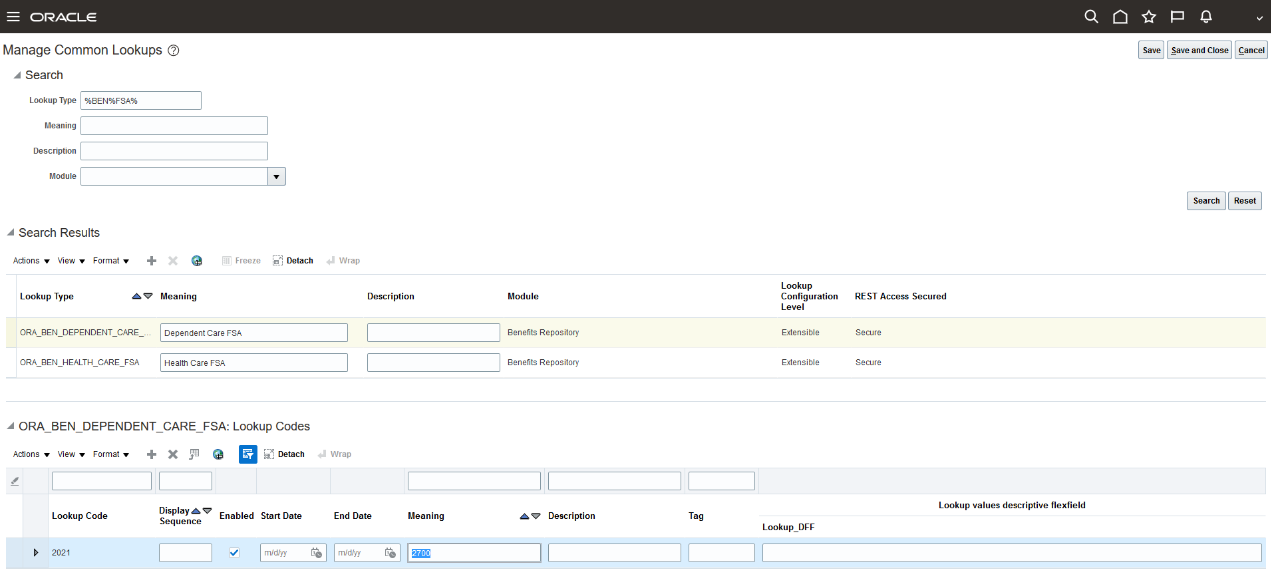Collapse the Search section
This screenshot has height=576, width=1271.
17,76
